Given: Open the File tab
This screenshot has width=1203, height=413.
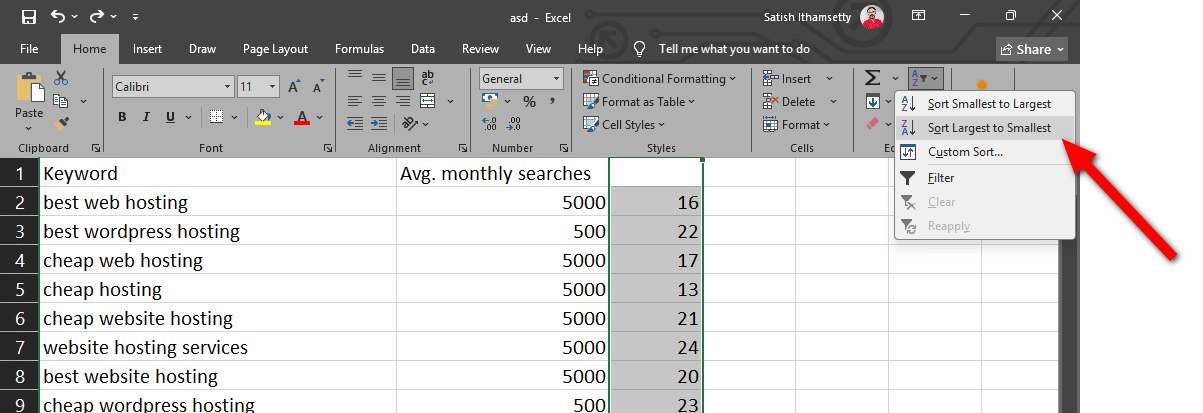Looking at the screenshot, I should (x=29, y=49).
